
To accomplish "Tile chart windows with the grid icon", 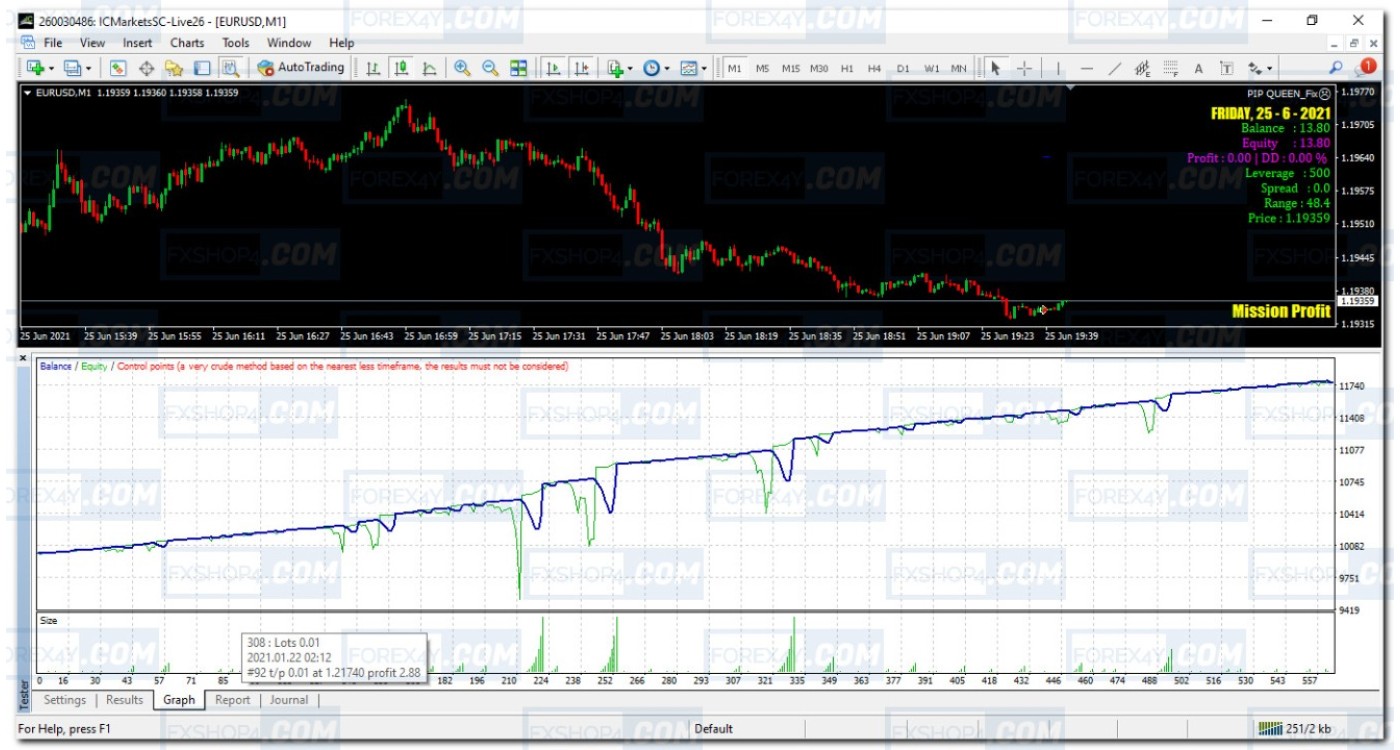I will 518,68.
